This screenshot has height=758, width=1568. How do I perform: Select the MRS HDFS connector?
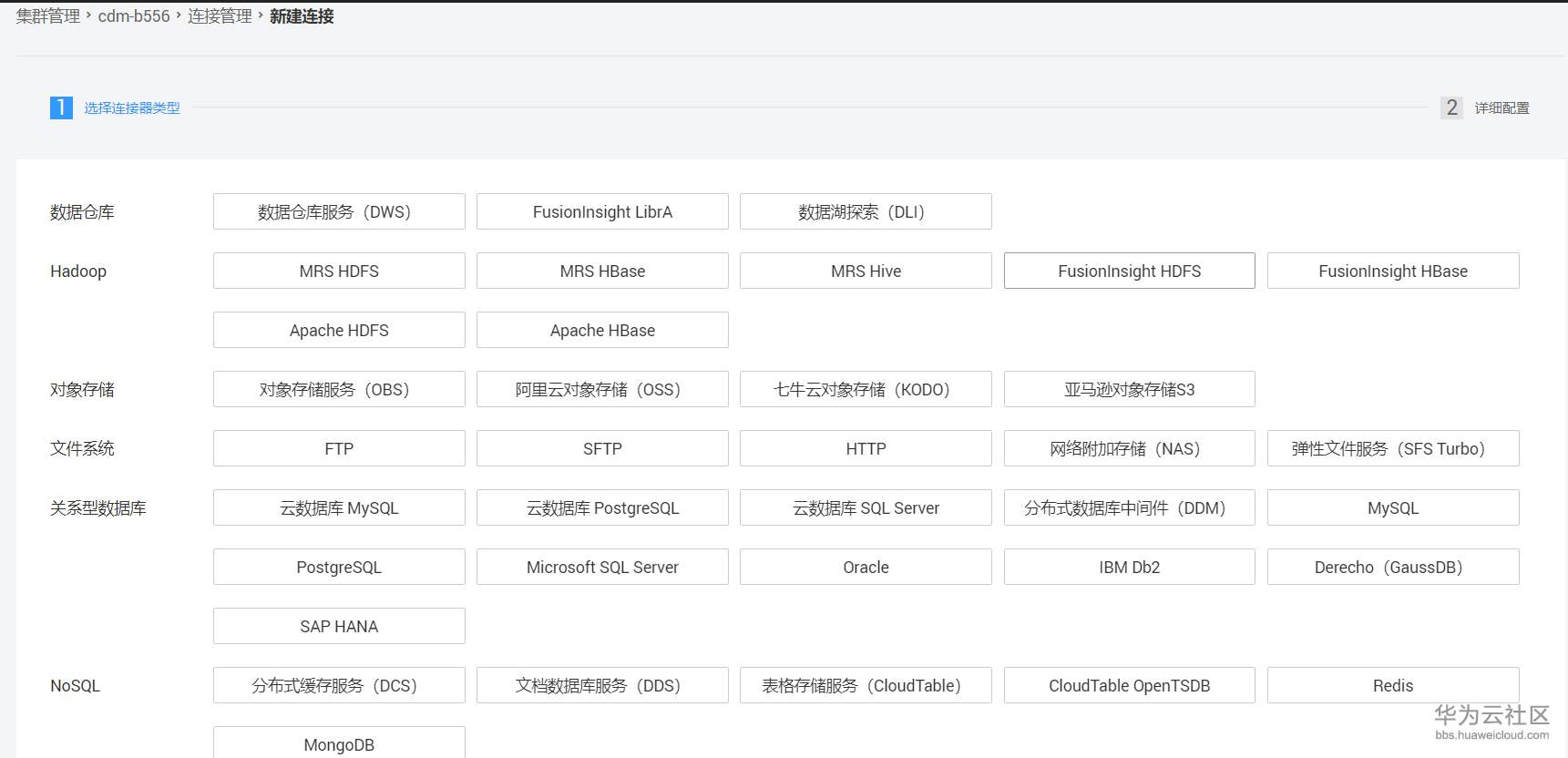(339, 271)
